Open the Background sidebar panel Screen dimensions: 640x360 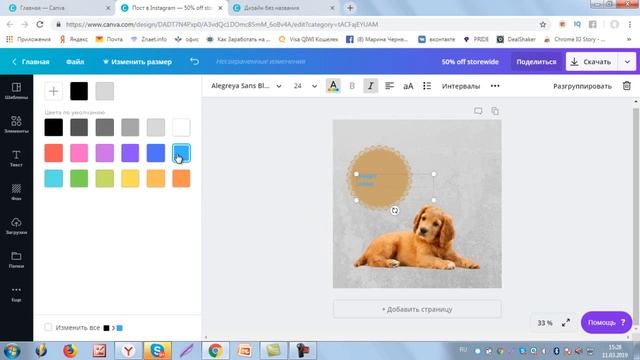[x=16, y=192]
